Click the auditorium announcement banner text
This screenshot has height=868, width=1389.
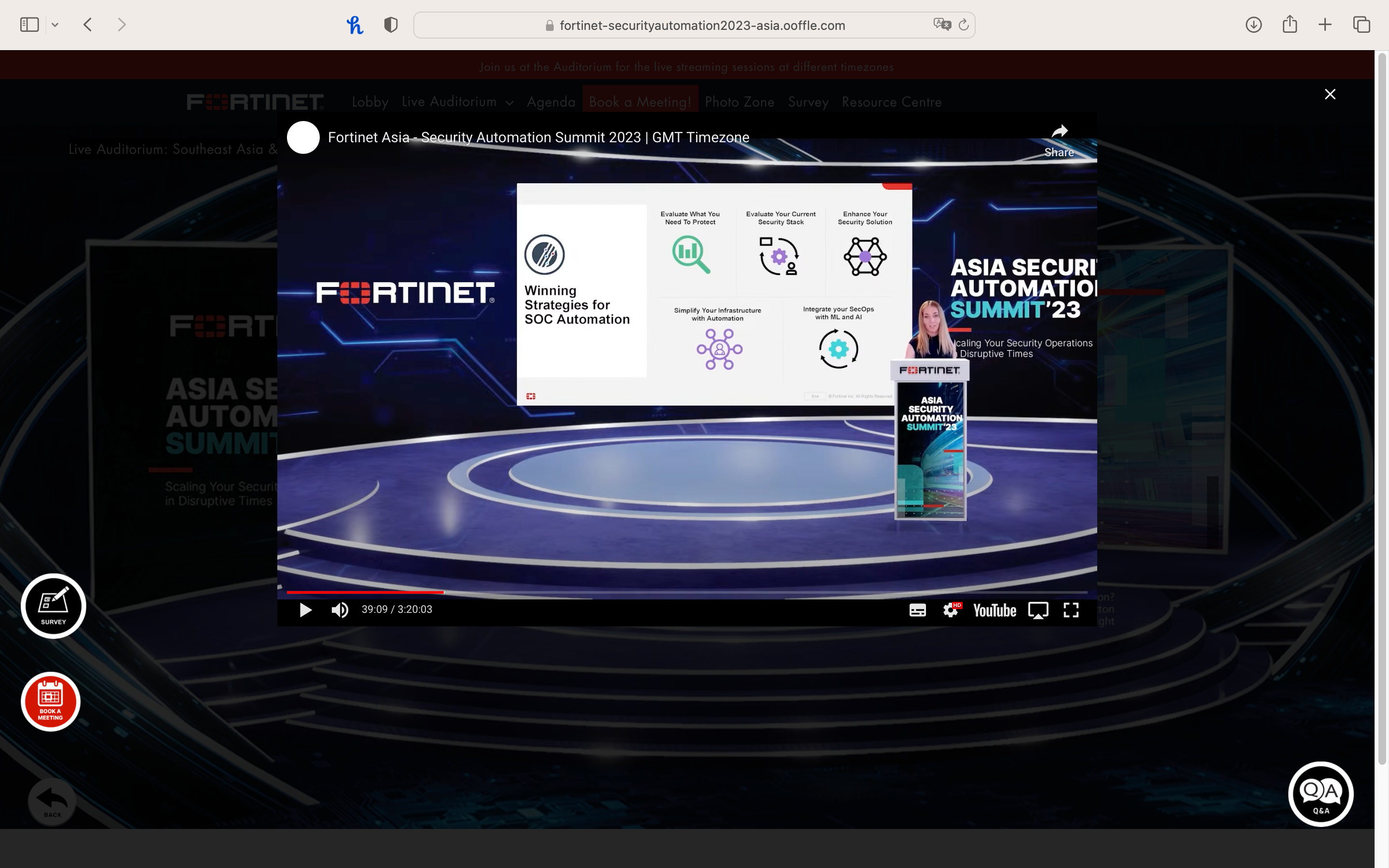[x=686, y=67]
